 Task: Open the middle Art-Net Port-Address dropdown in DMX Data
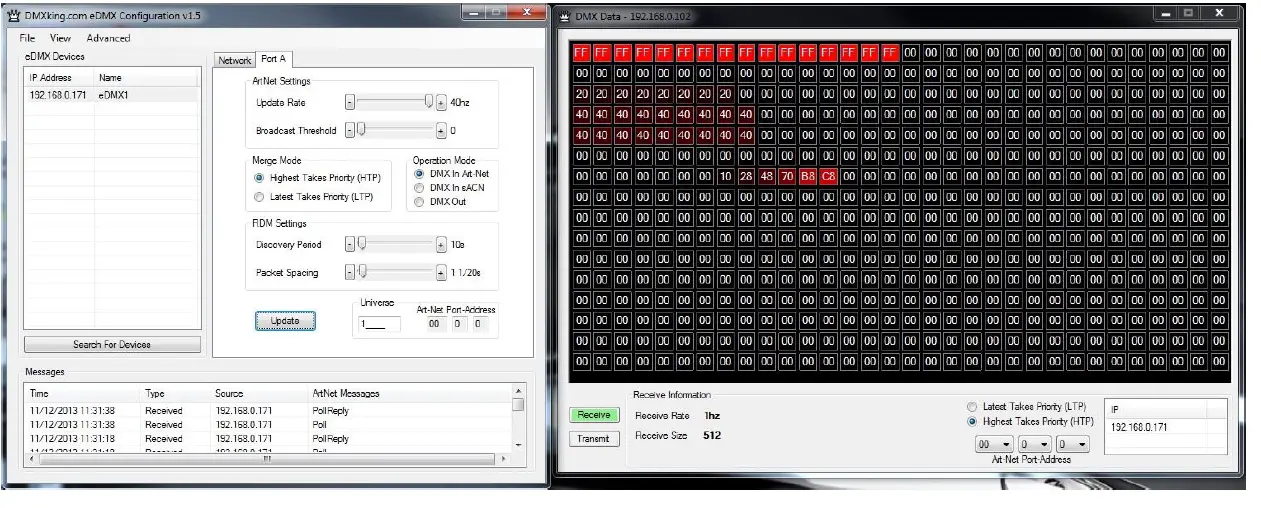[1035, 444]
